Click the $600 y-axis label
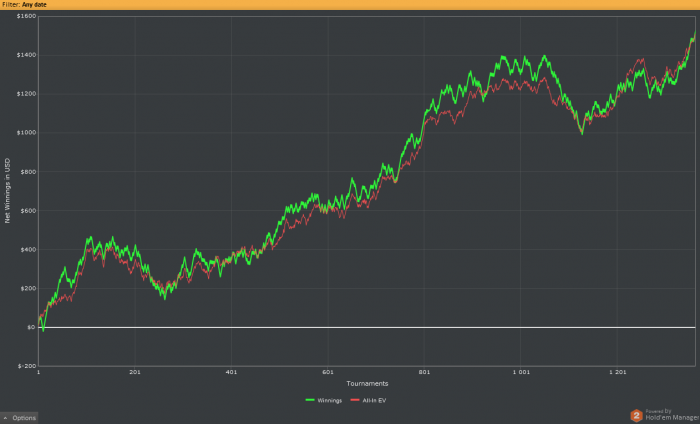Viewport: 700px width, 424px height. [28, 211]
